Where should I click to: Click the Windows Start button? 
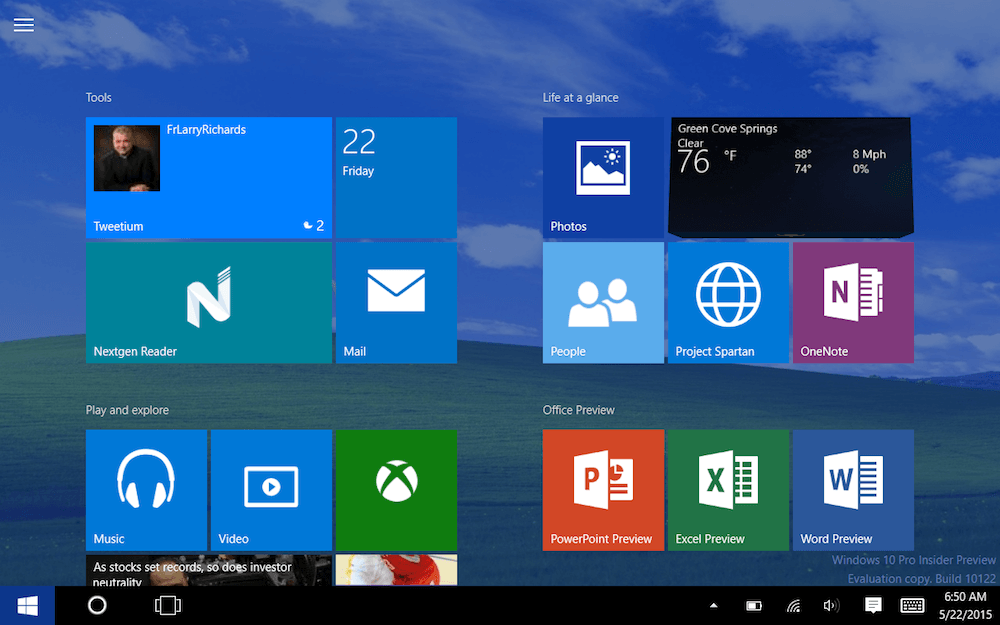point(27,605)
